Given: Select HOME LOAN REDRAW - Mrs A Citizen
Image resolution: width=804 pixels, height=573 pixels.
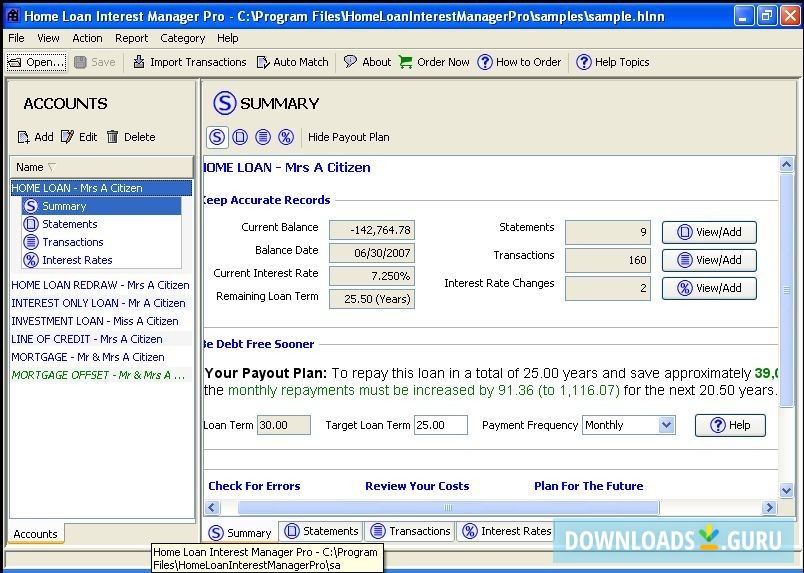Looking at the screenshot, I should click(102, 285).
